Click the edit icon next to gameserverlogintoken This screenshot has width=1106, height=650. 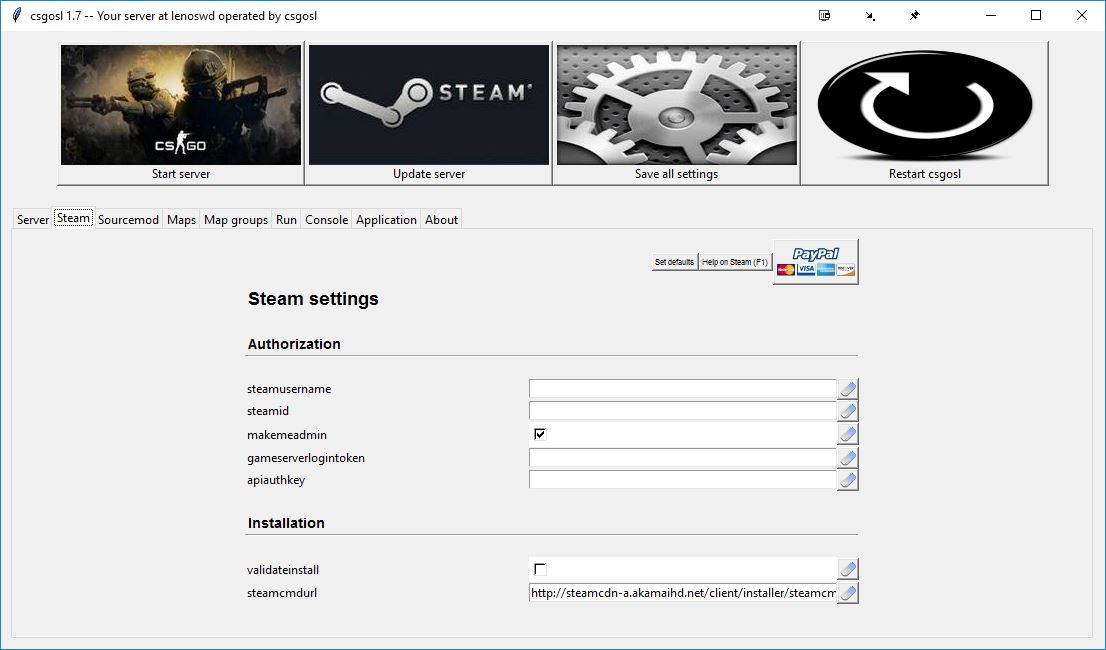[x=848, y=458]
